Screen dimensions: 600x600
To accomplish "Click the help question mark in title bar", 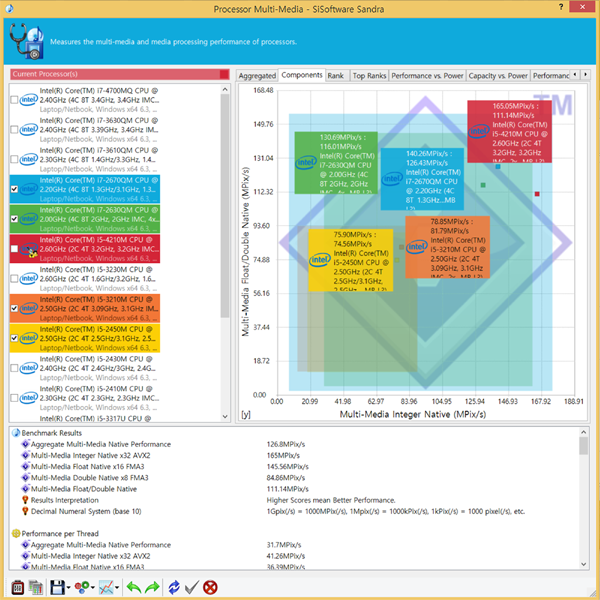I will (x=561, y=7).
